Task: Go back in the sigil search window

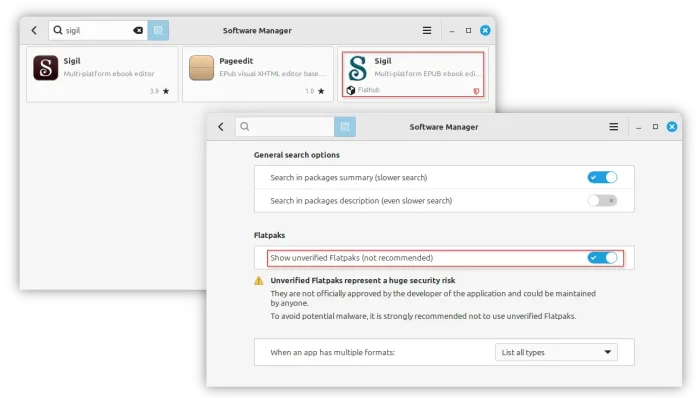Action: (34, 30)
